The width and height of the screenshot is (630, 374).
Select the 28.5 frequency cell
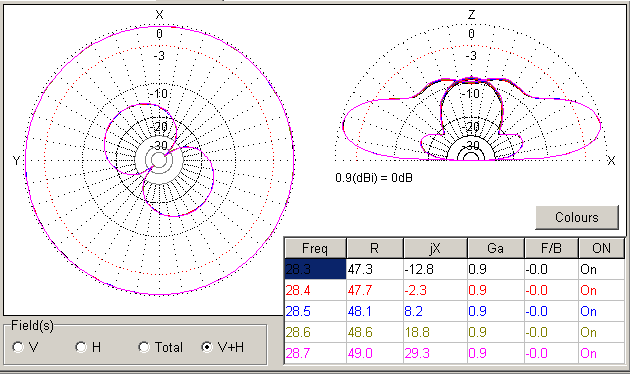coord(315,311)
